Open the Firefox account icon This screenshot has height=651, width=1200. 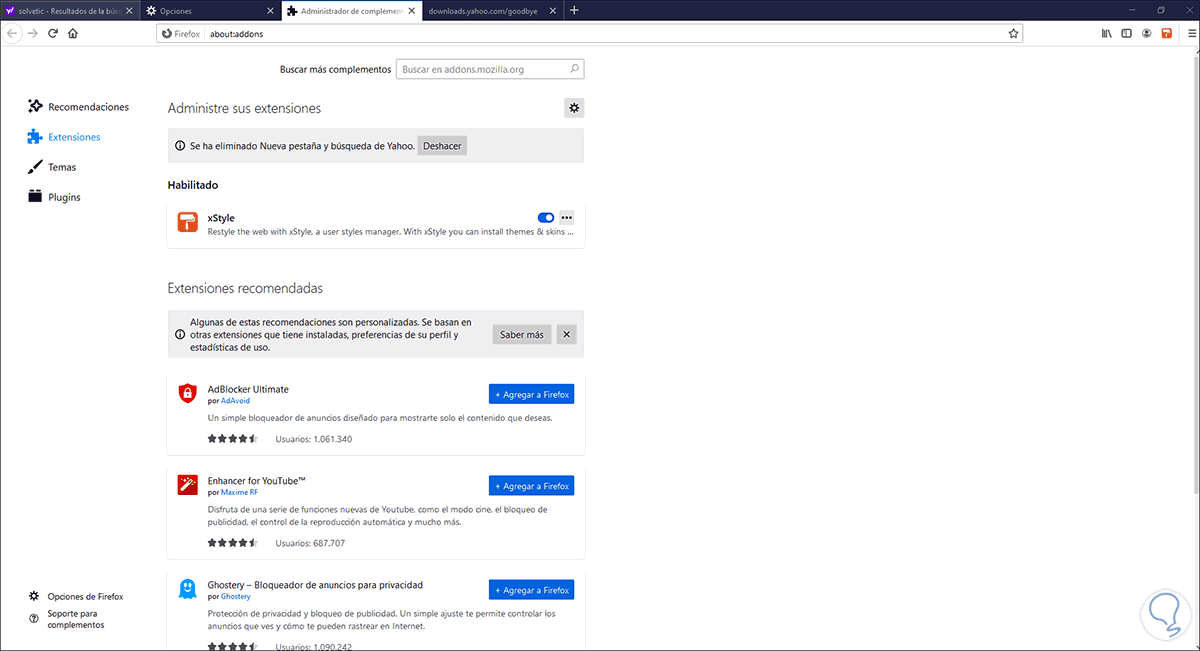[1146, 33]
